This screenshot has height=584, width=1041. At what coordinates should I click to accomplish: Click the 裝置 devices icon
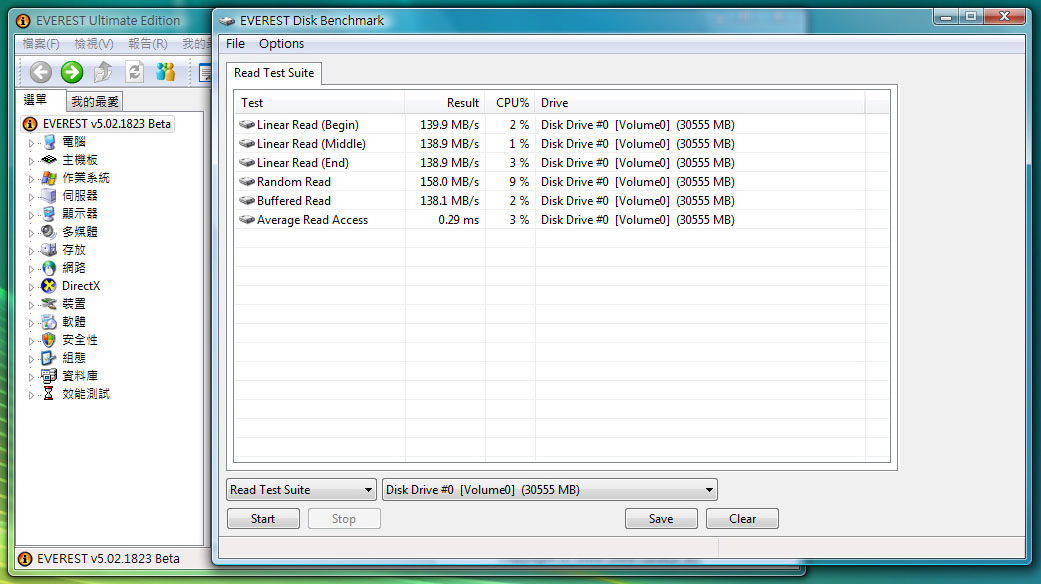[x=48, y=304]
